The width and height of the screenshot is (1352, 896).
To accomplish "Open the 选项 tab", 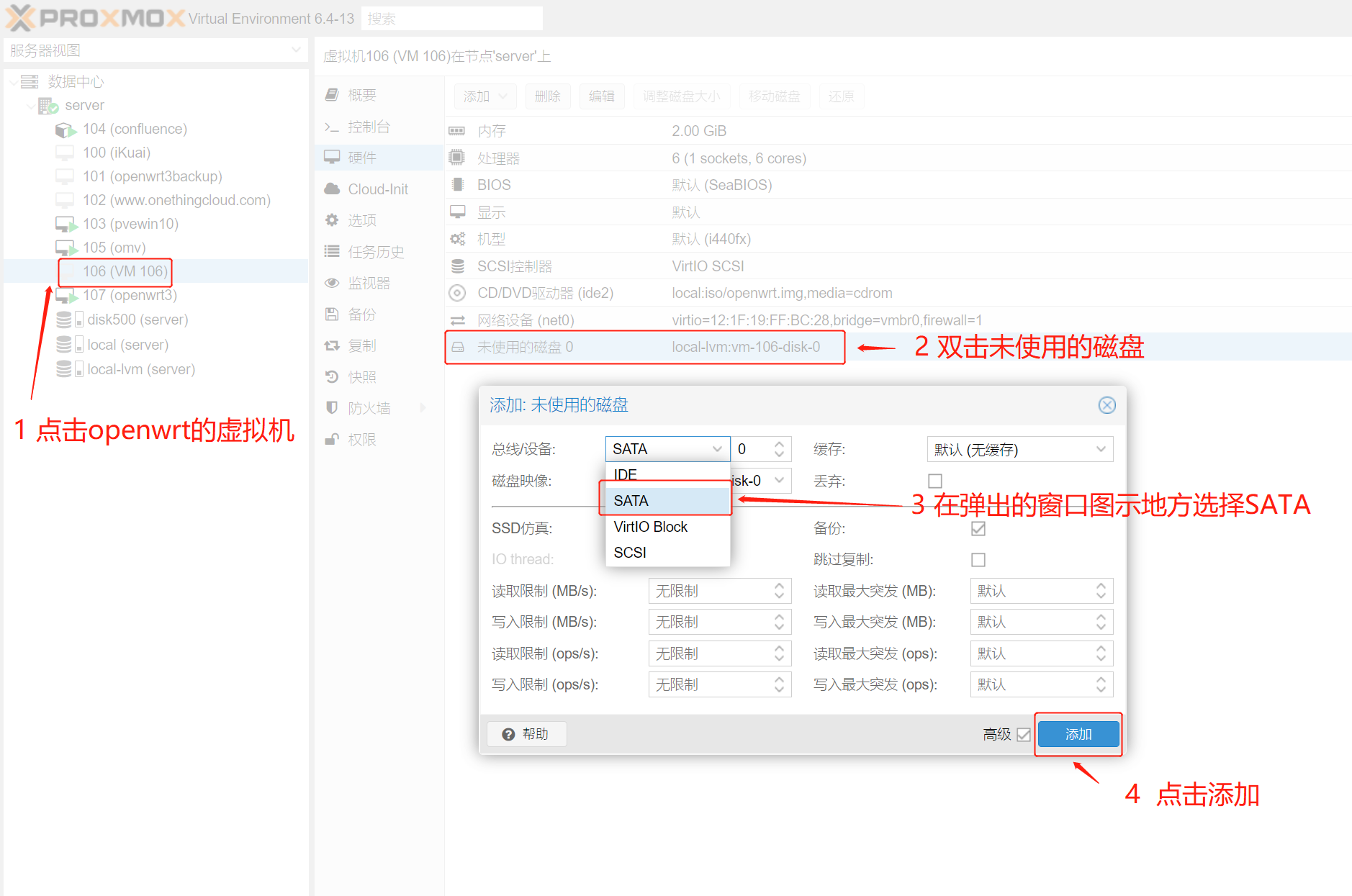I will coord(379,220).
